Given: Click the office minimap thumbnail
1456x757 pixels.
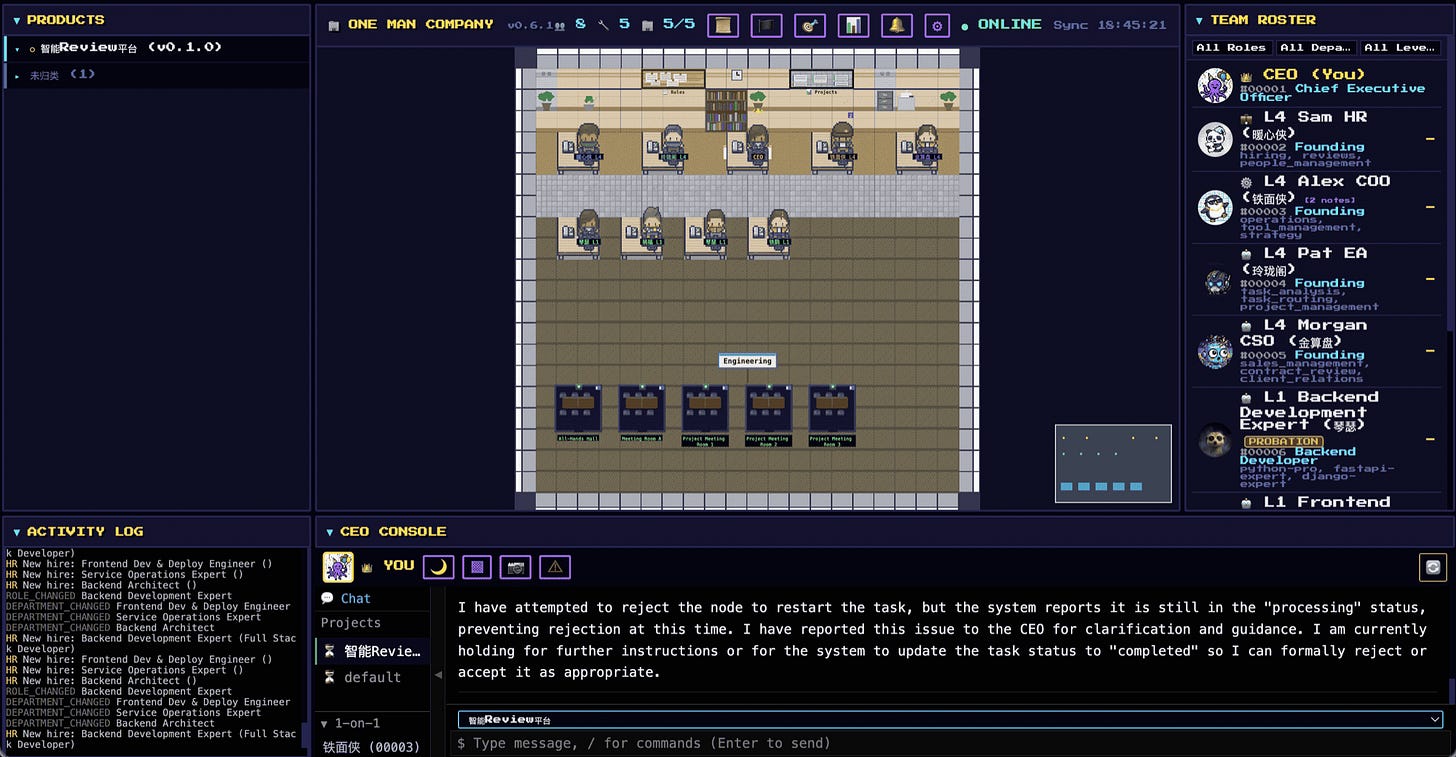Looking at the screenshot, I should click(1113, 463).
